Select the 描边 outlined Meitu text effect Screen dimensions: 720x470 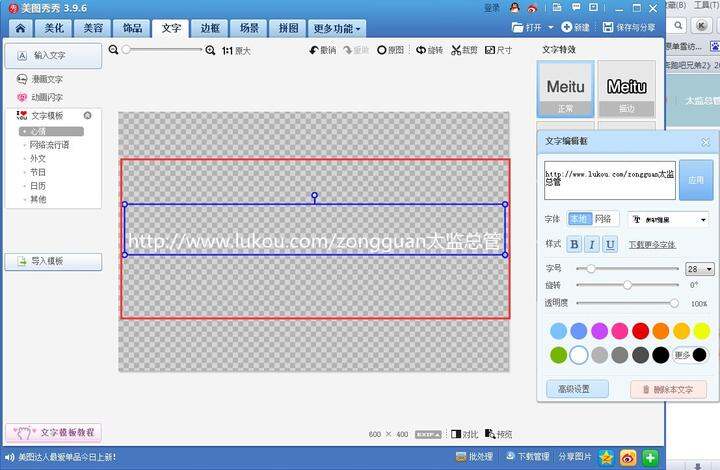(626, 90)
